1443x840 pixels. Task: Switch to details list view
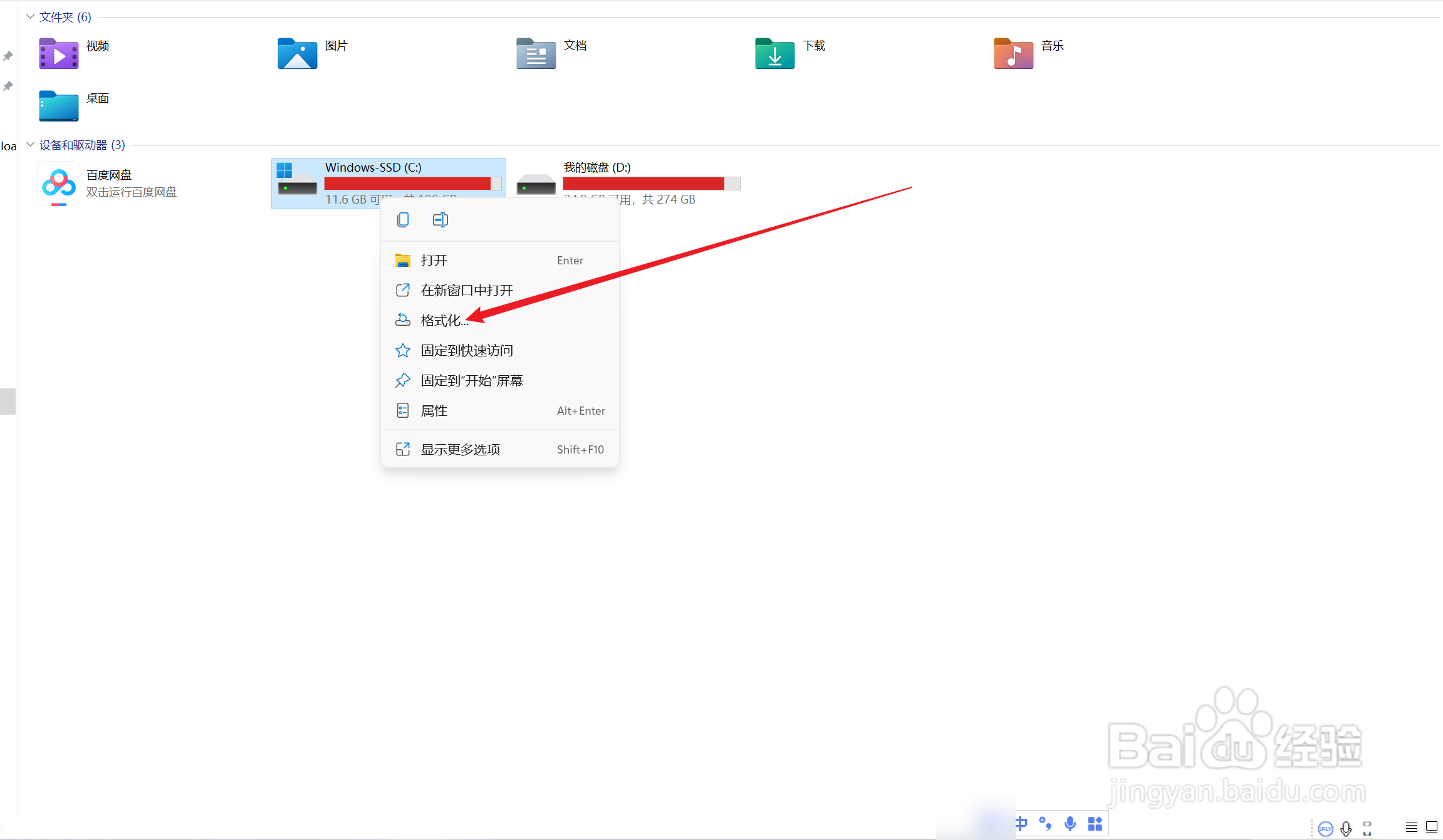click(x=1411, y=827)
